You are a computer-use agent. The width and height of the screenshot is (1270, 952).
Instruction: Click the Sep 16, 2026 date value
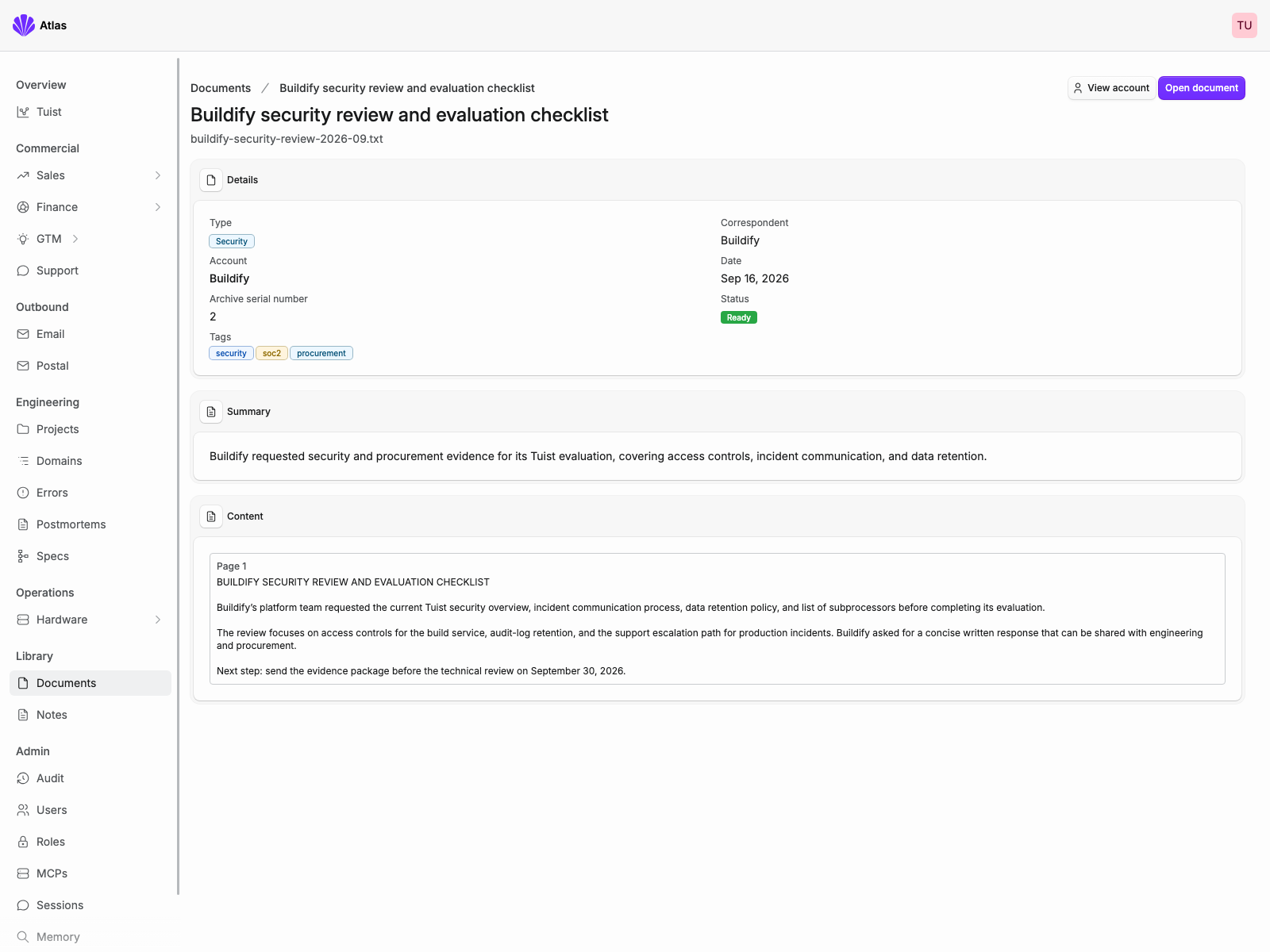point(755,278)
